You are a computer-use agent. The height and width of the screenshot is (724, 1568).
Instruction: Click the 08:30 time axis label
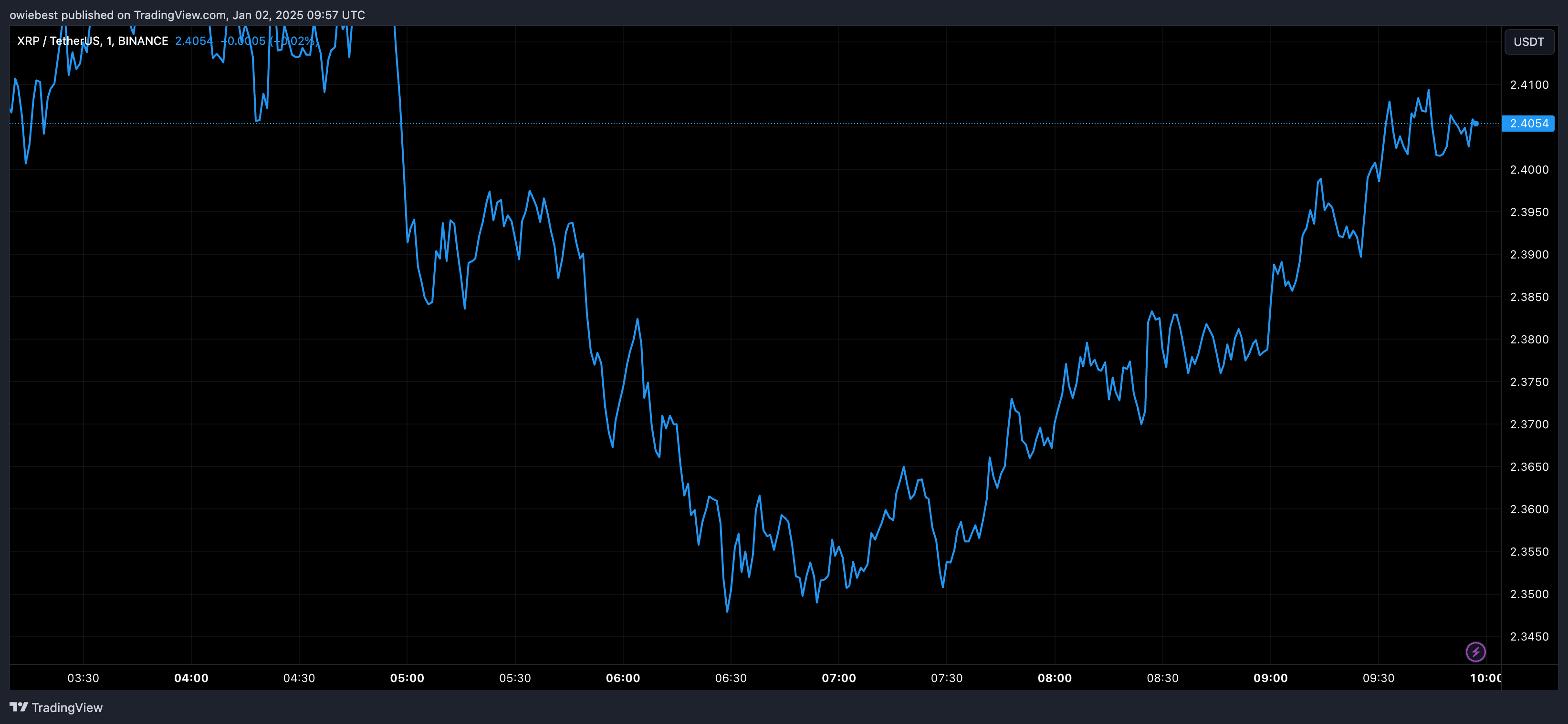click(1162, 678)
